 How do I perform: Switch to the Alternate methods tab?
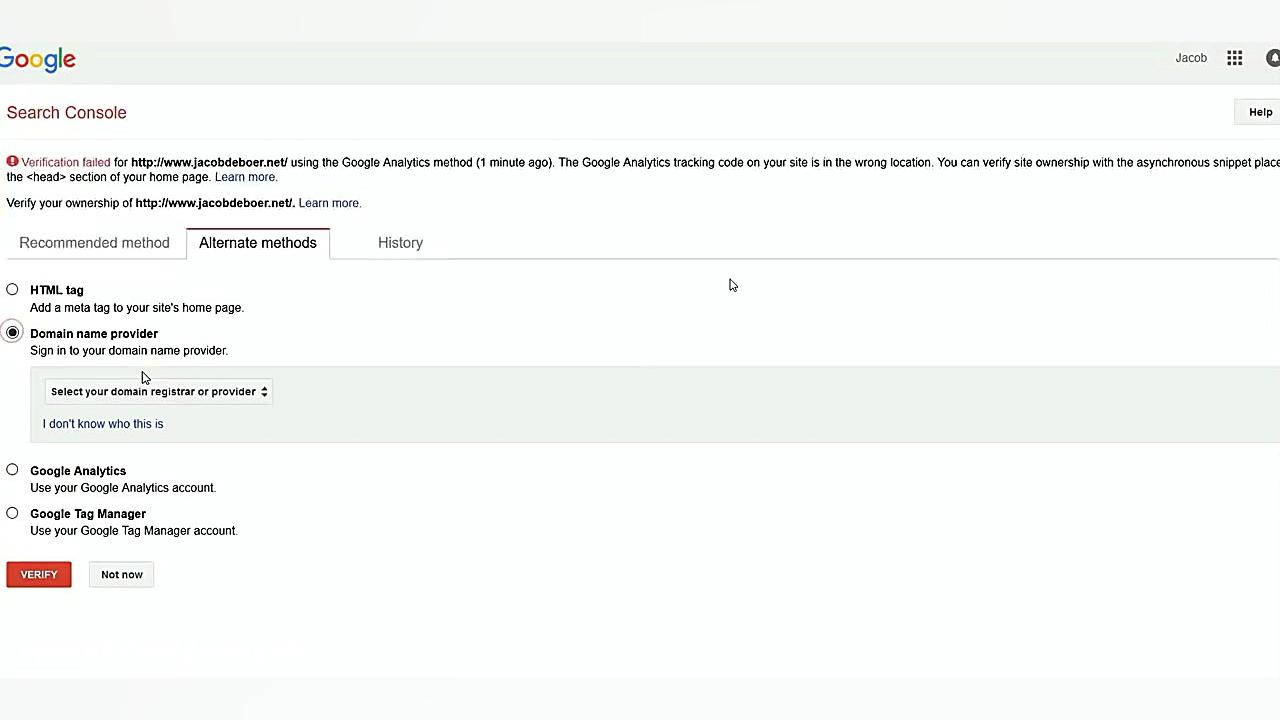tap(258, 243)
